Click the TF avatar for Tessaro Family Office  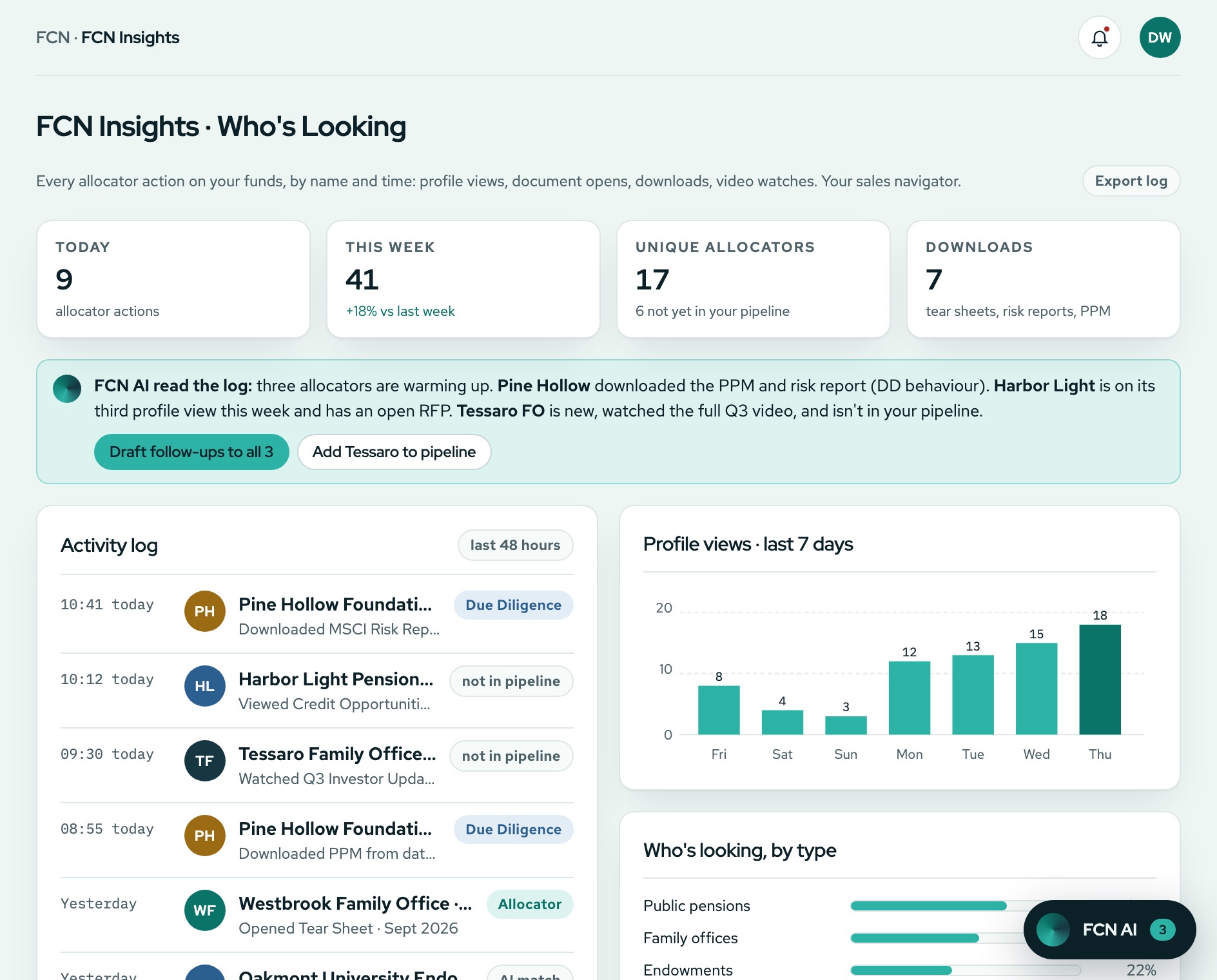click(205, 761)
